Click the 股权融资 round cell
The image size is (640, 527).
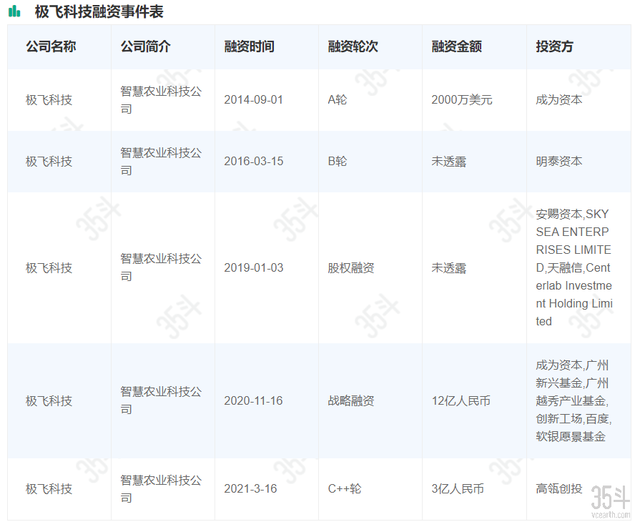pyautogui.click(x=351, y=268)
